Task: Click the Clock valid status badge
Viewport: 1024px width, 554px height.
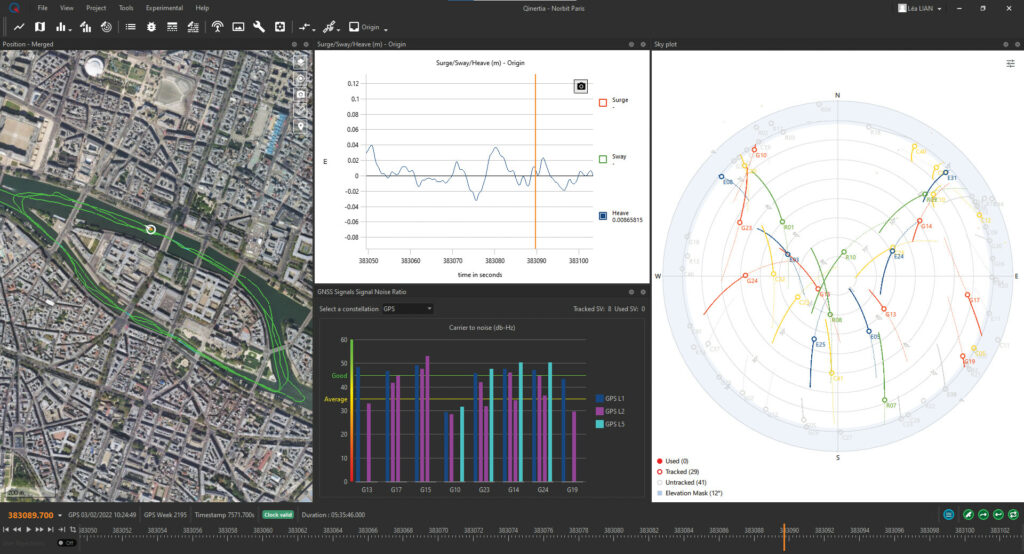Action: (278, 515)
